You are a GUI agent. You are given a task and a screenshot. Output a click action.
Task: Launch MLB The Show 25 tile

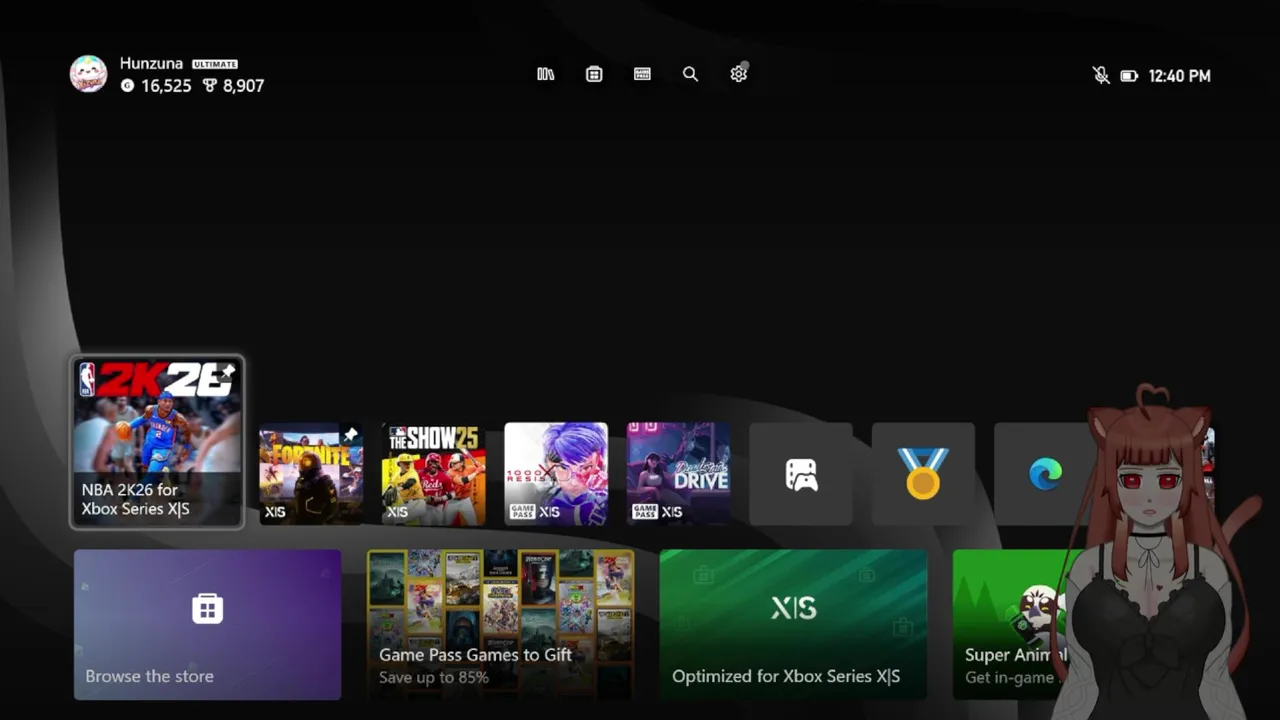(433, 474)
